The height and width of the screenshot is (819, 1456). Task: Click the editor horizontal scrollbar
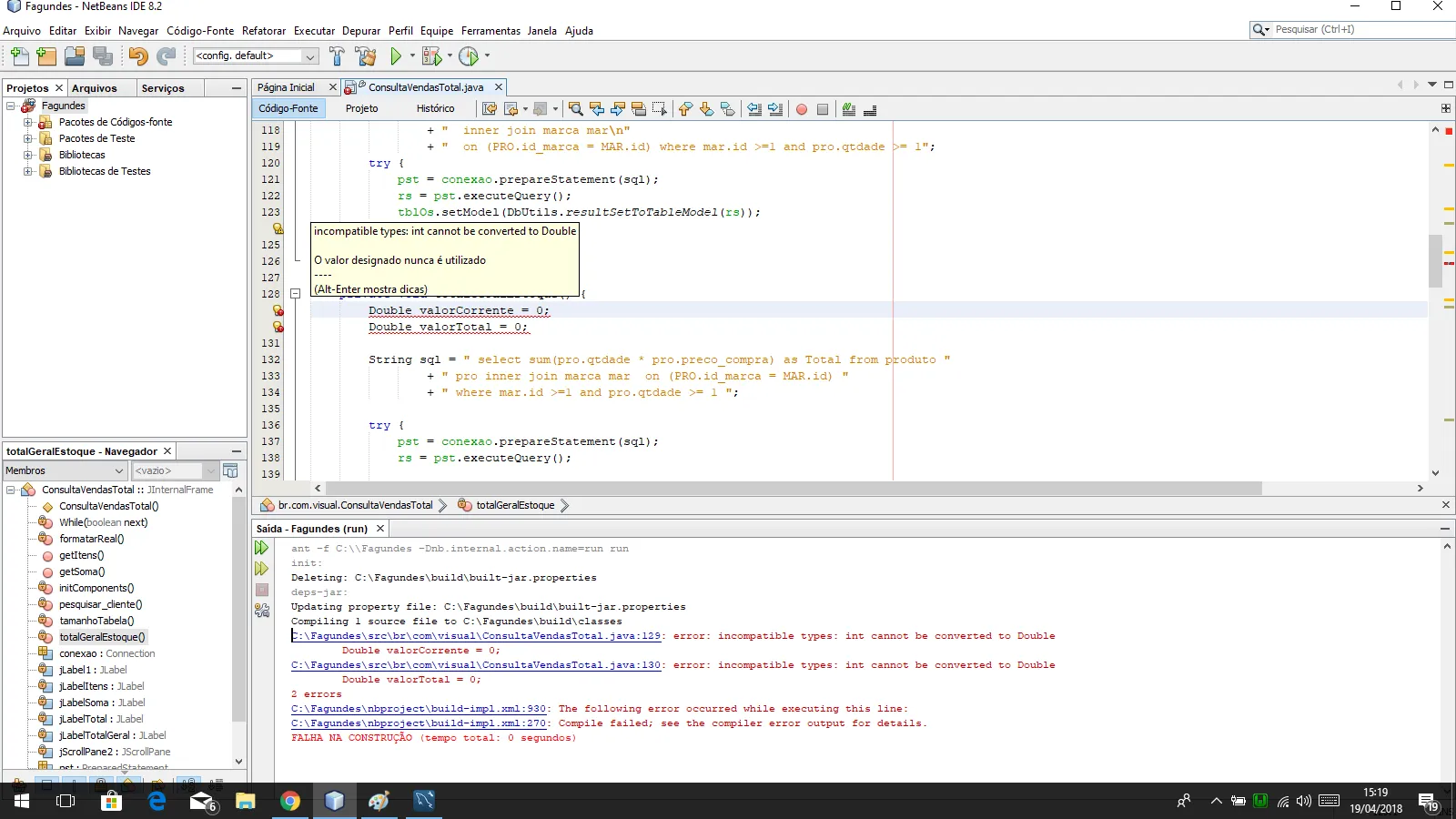point(792,489)
